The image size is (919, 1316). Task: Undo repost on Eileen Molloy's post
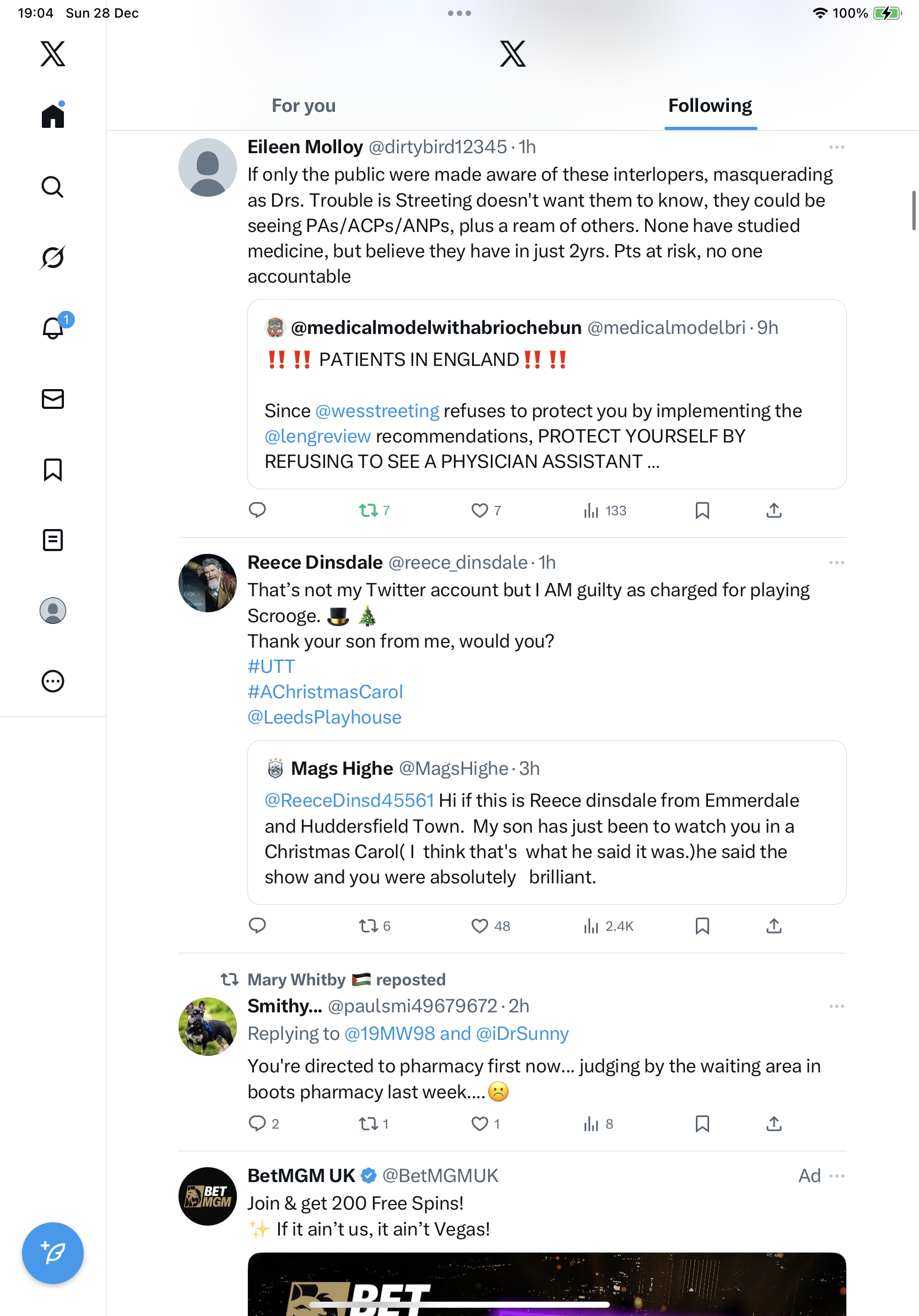click(x=369, y=510)
